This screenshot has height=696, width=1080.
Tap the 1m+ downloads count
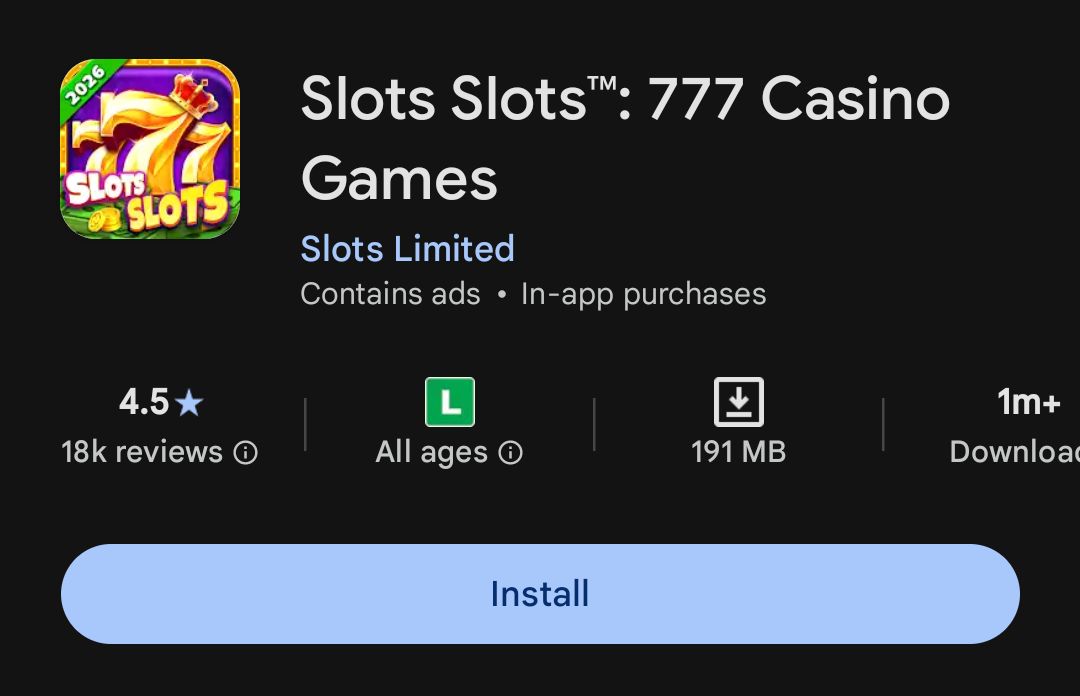[x=1028, y=402]
